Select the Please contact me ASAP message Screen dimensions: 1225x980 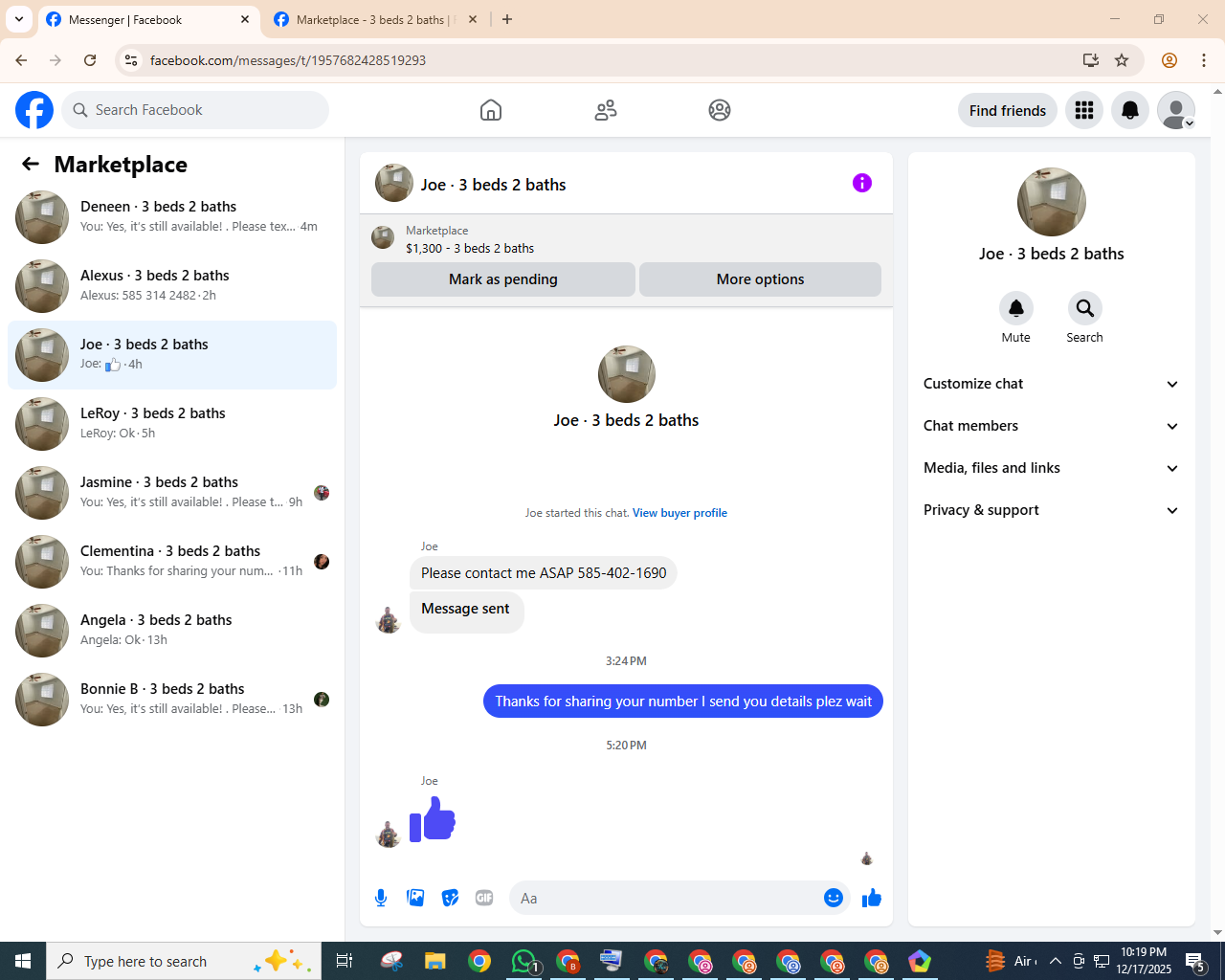pos(544,573)
